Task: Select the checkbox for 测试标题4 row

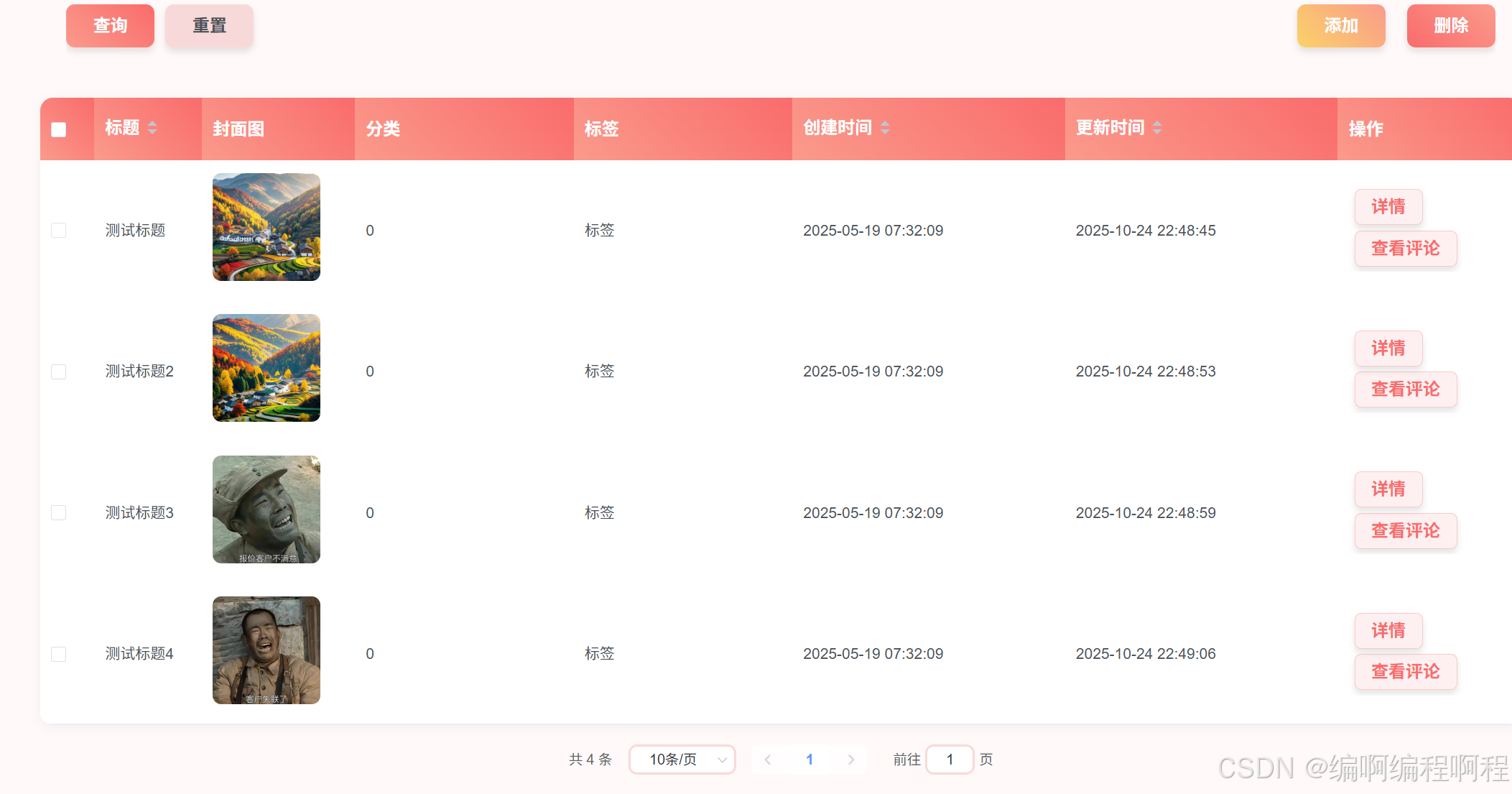Action: coord(59,654)
